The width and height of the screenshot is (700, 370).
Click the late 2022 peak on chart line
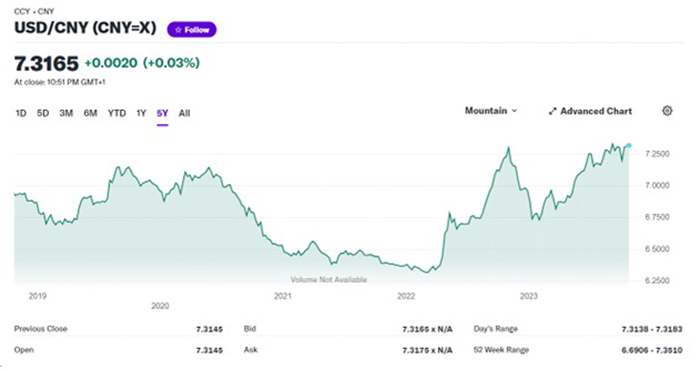508,148
